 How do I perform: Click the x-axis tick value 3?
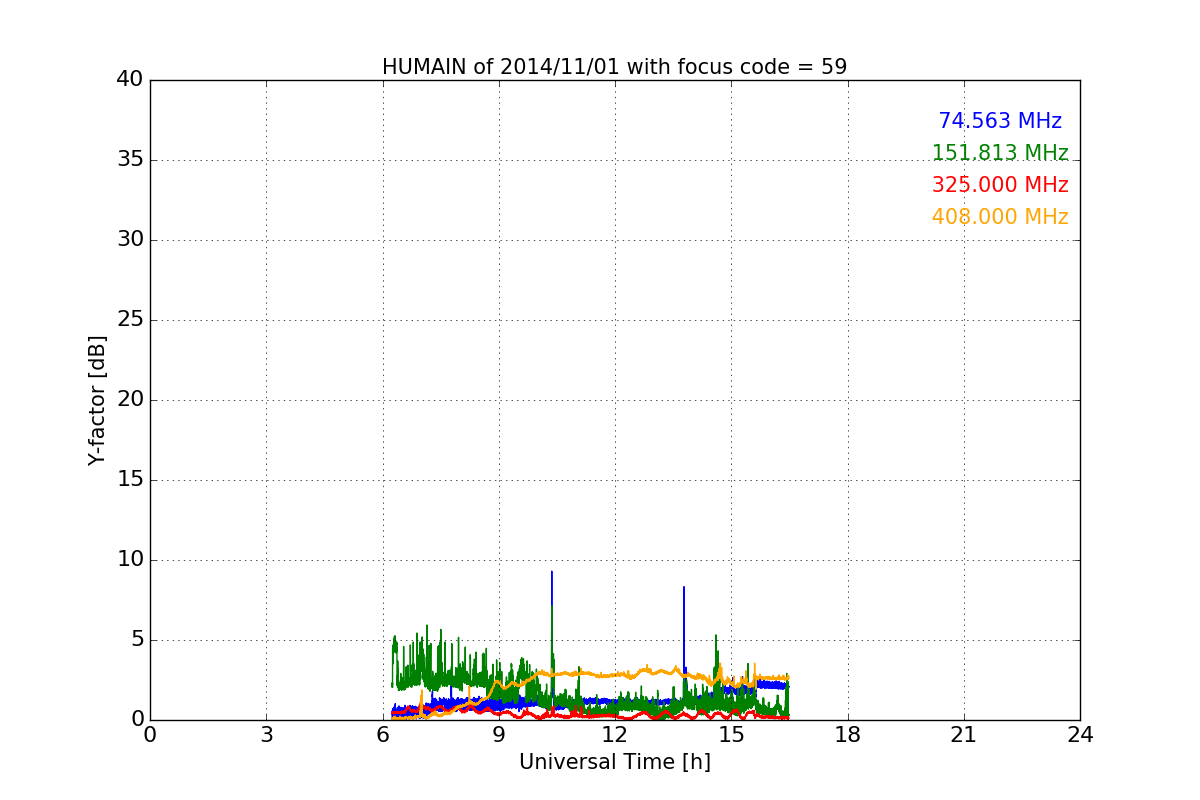(266, 735)
